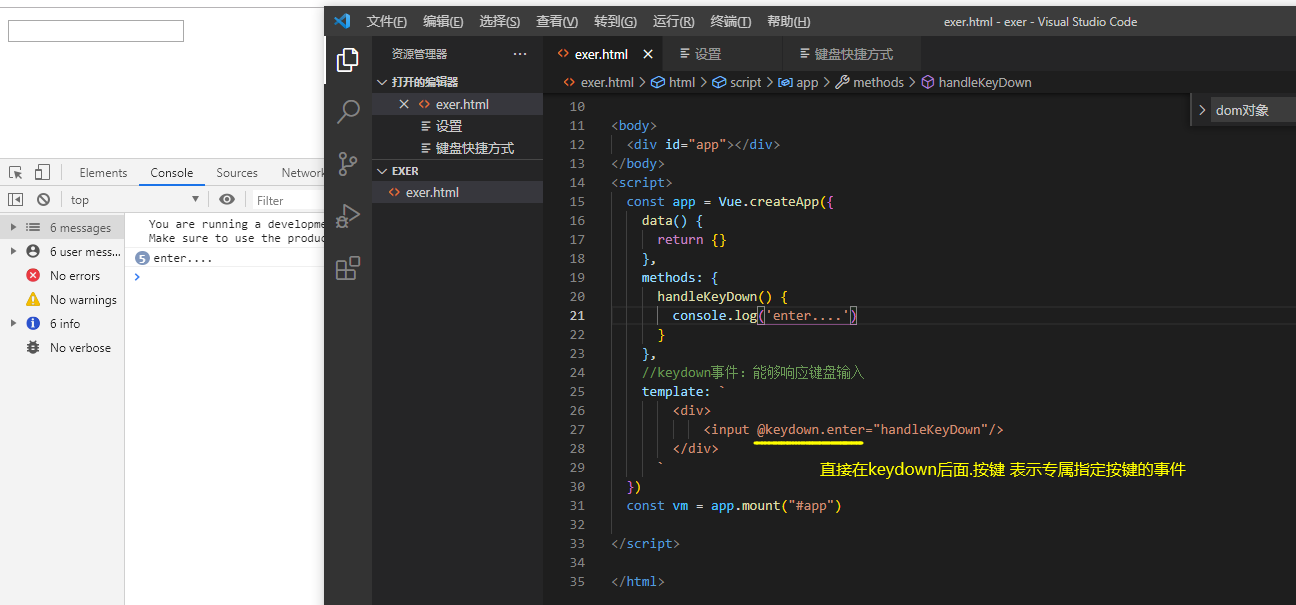This screenshot has height=605, width=1296.
Task: Toggle DevTools device toolbar icon
Action: 42,172
